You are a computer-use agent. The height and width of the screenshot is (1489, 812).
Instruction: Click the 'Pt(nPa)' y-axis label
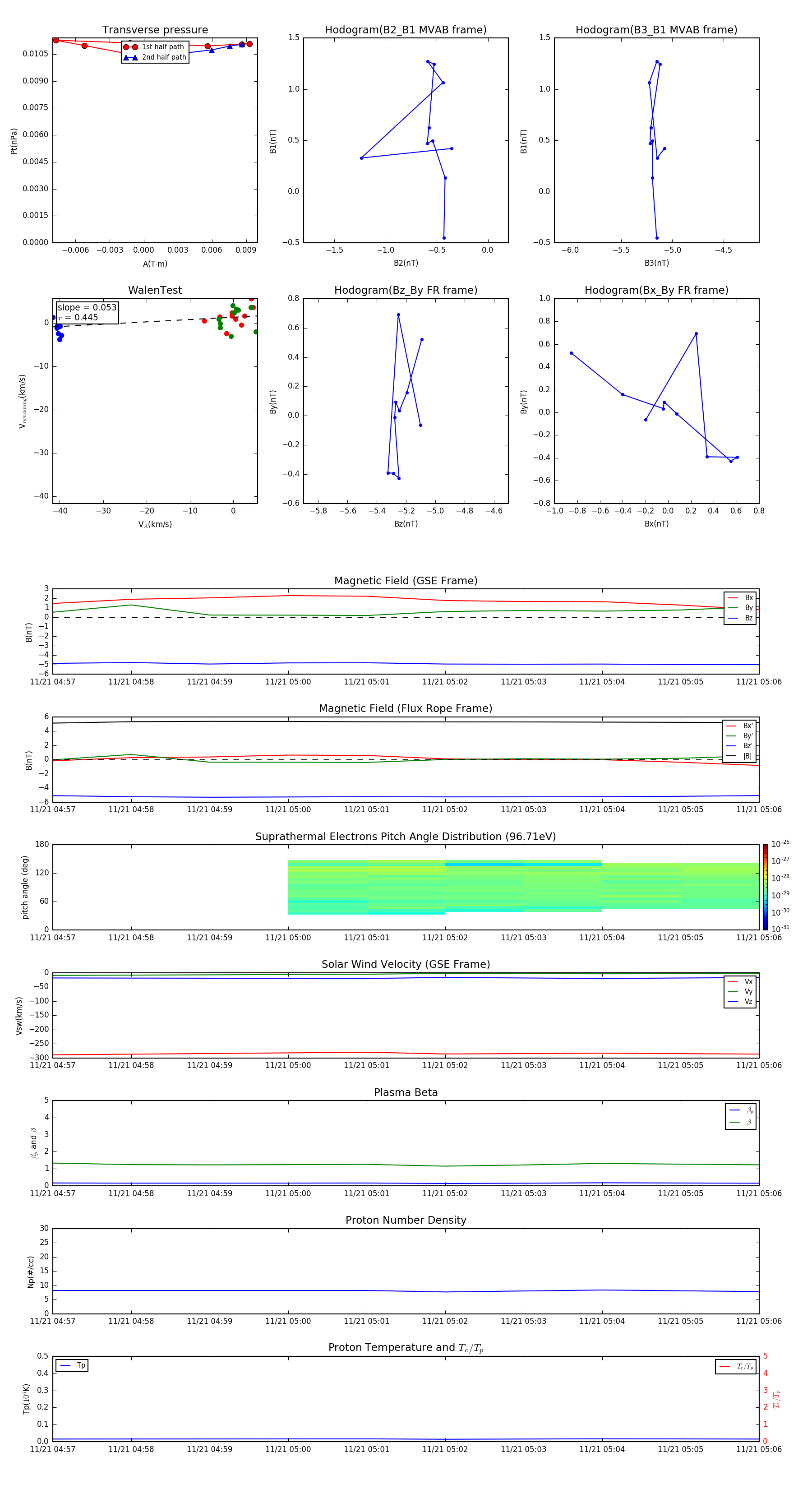click(x=14, y=141)
